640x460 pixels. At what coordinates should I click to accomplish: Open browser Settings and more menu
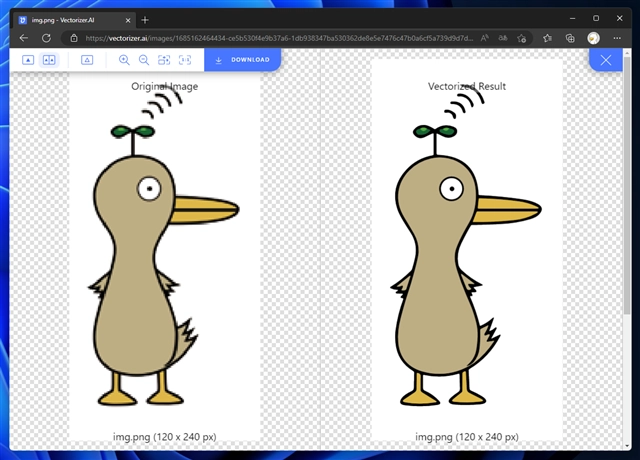(617, 38)
